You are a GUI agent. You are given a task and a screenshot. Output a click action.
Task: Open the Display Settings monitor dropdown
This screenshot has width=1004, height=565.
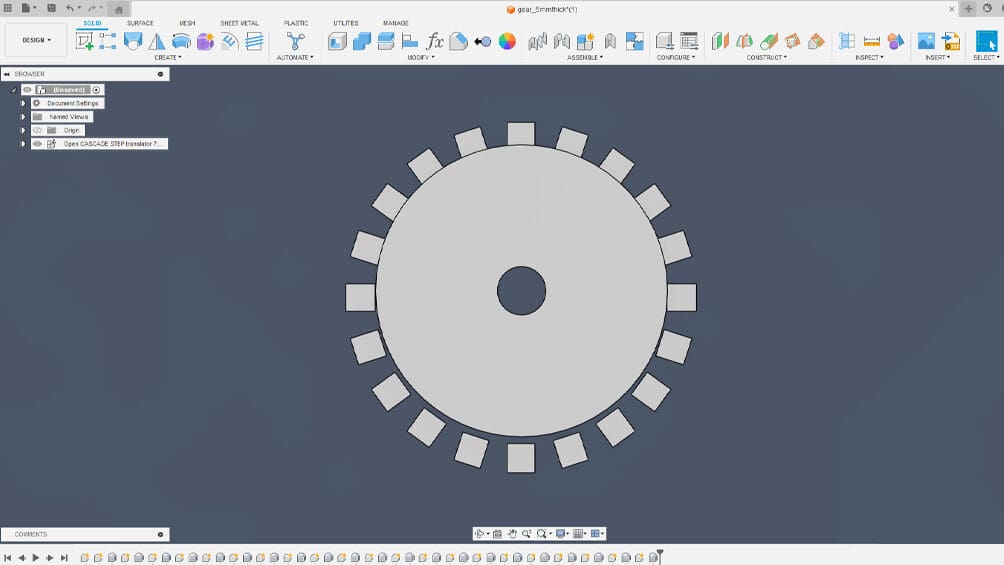[x=562, y=534]
